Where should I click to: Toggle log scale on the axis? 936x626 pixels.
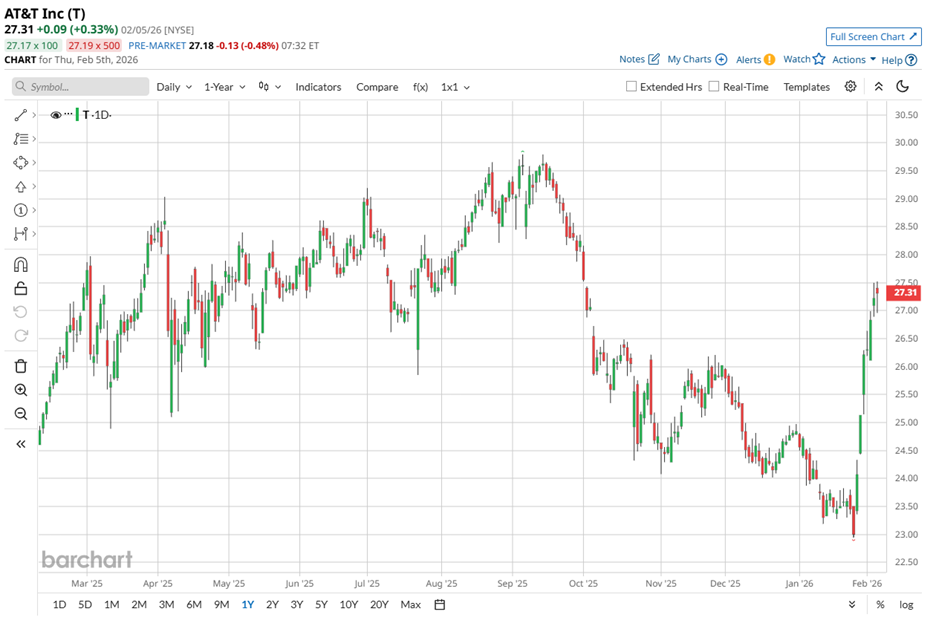[906, 605]
